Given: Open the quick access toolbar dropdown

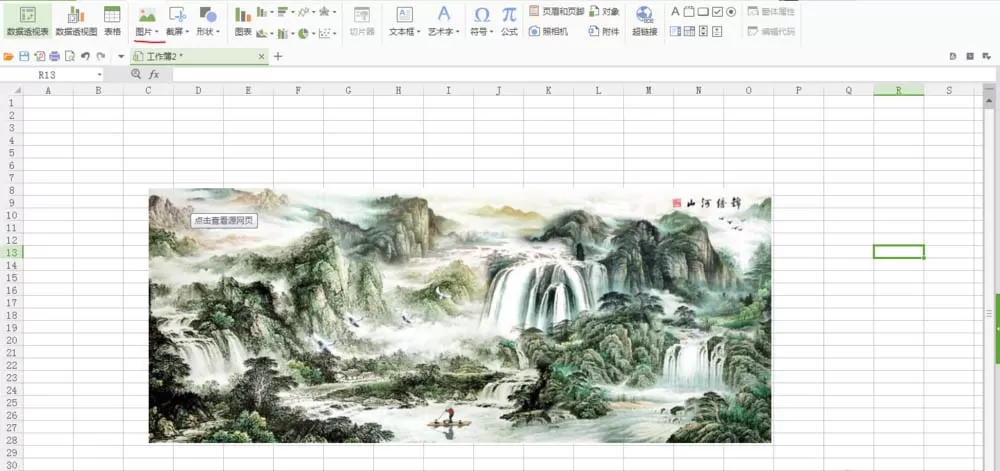Looking at the screenshot, I should tap(121, 57).
